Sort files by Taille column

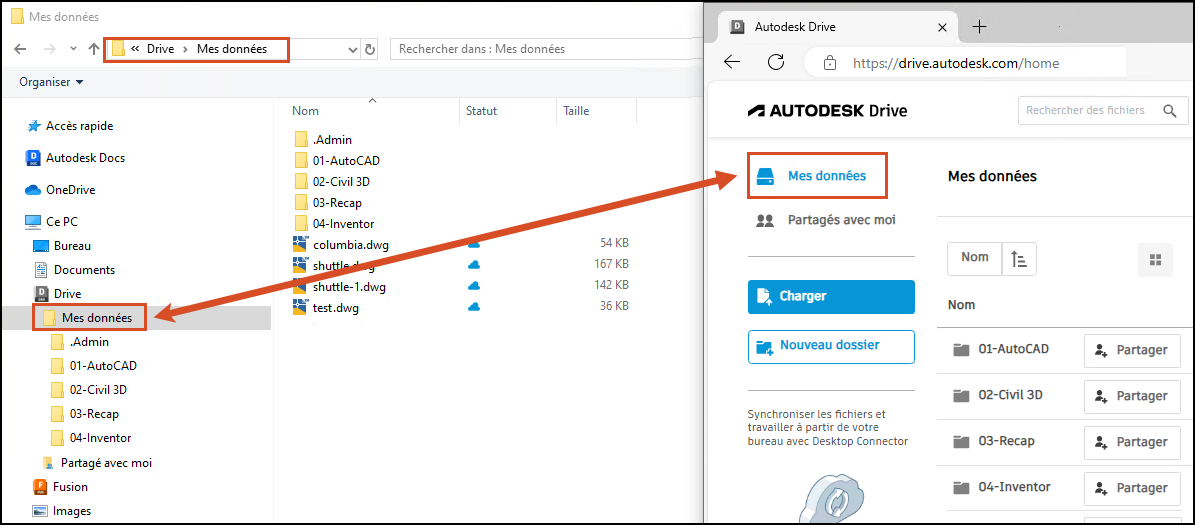click(575, 110)
